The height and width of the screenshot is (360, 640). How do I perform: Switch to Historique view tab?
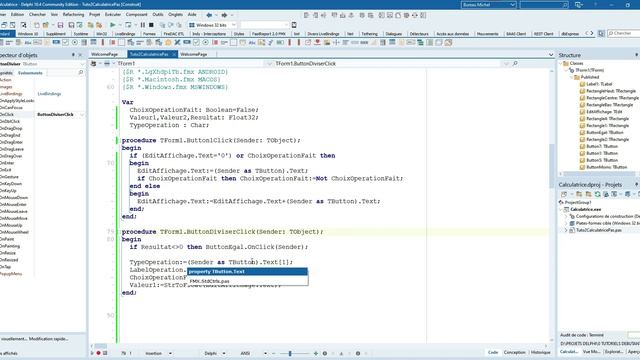pyautogui.click(x=540, y=352)
